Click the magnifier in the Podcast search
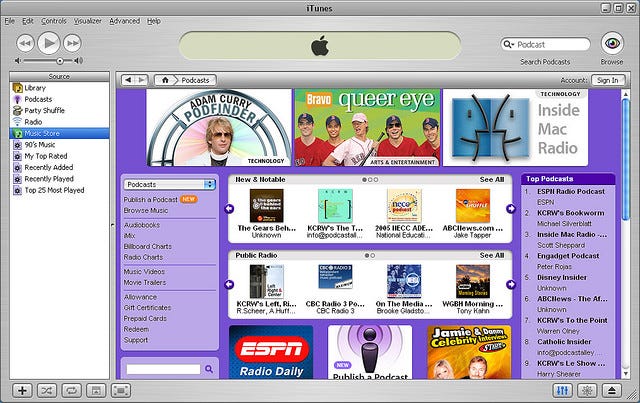This screenshot has height=403, width=640. [508, 44]
